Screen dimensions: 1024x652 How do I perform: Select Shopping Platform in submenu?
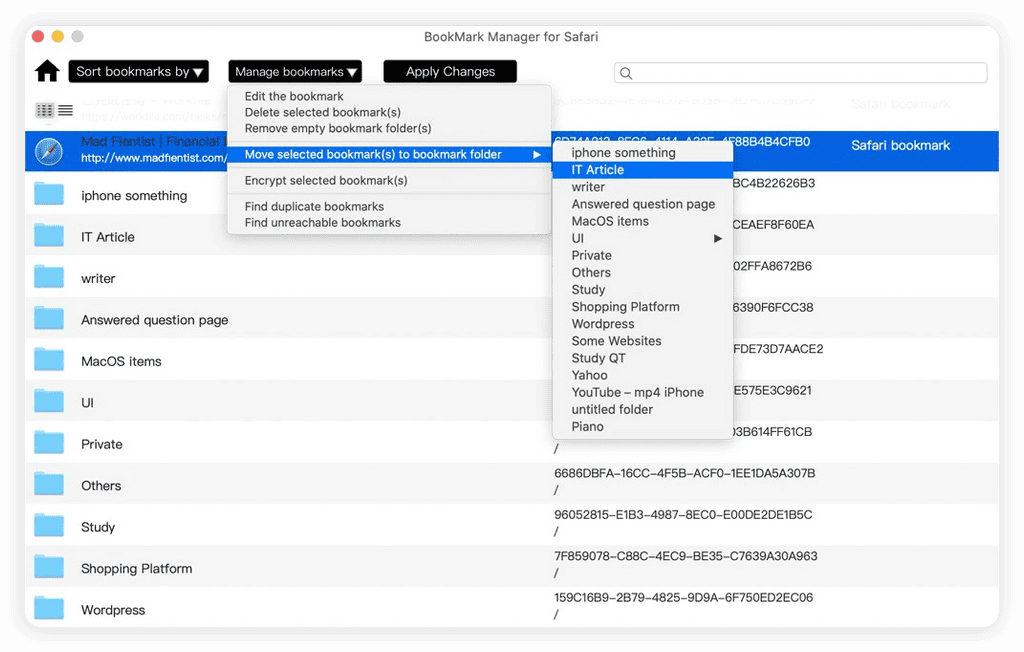643,306
